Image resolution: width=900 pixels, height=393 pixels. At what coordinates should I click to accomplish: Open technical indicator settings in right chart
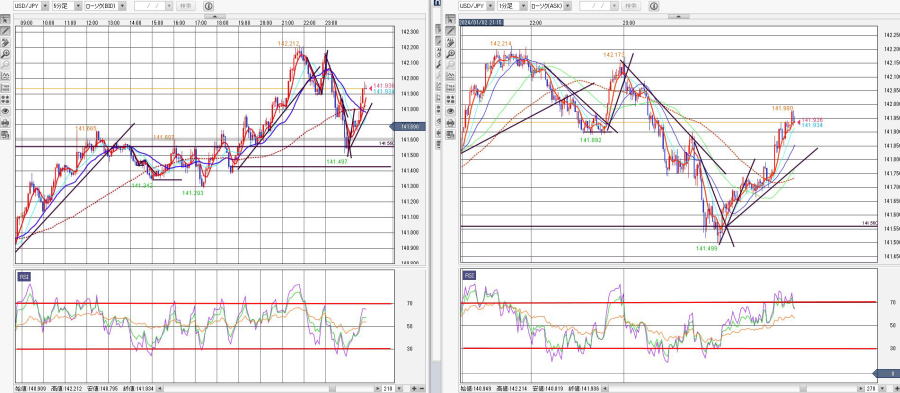click(451, 76)
